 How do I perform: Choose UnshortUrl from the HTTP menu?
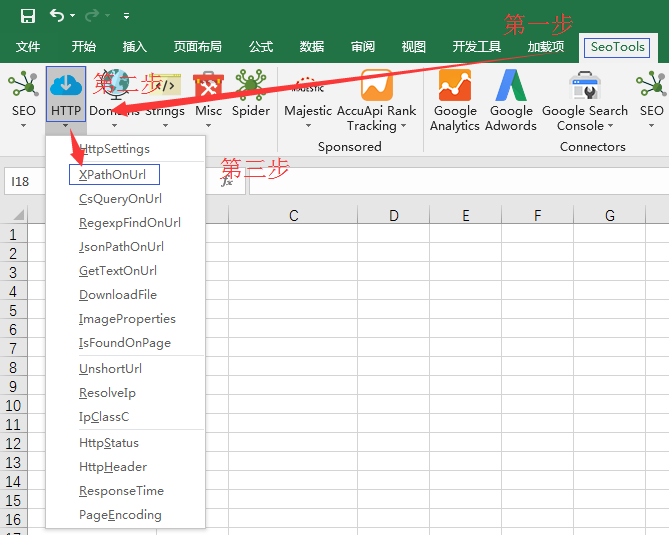pos(125,369)
